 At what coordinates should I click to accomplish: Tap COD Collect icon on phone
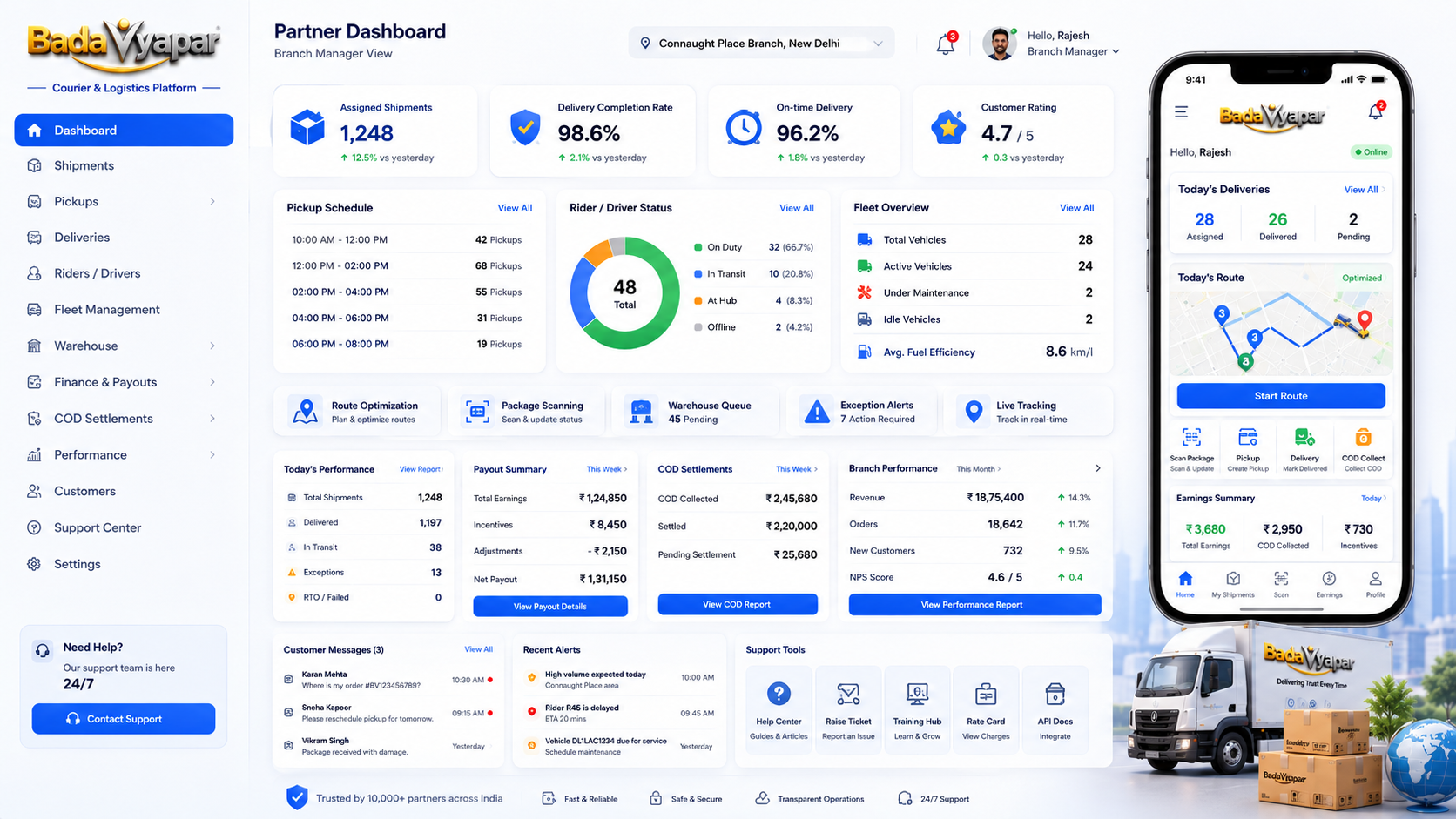(1363, 437)
